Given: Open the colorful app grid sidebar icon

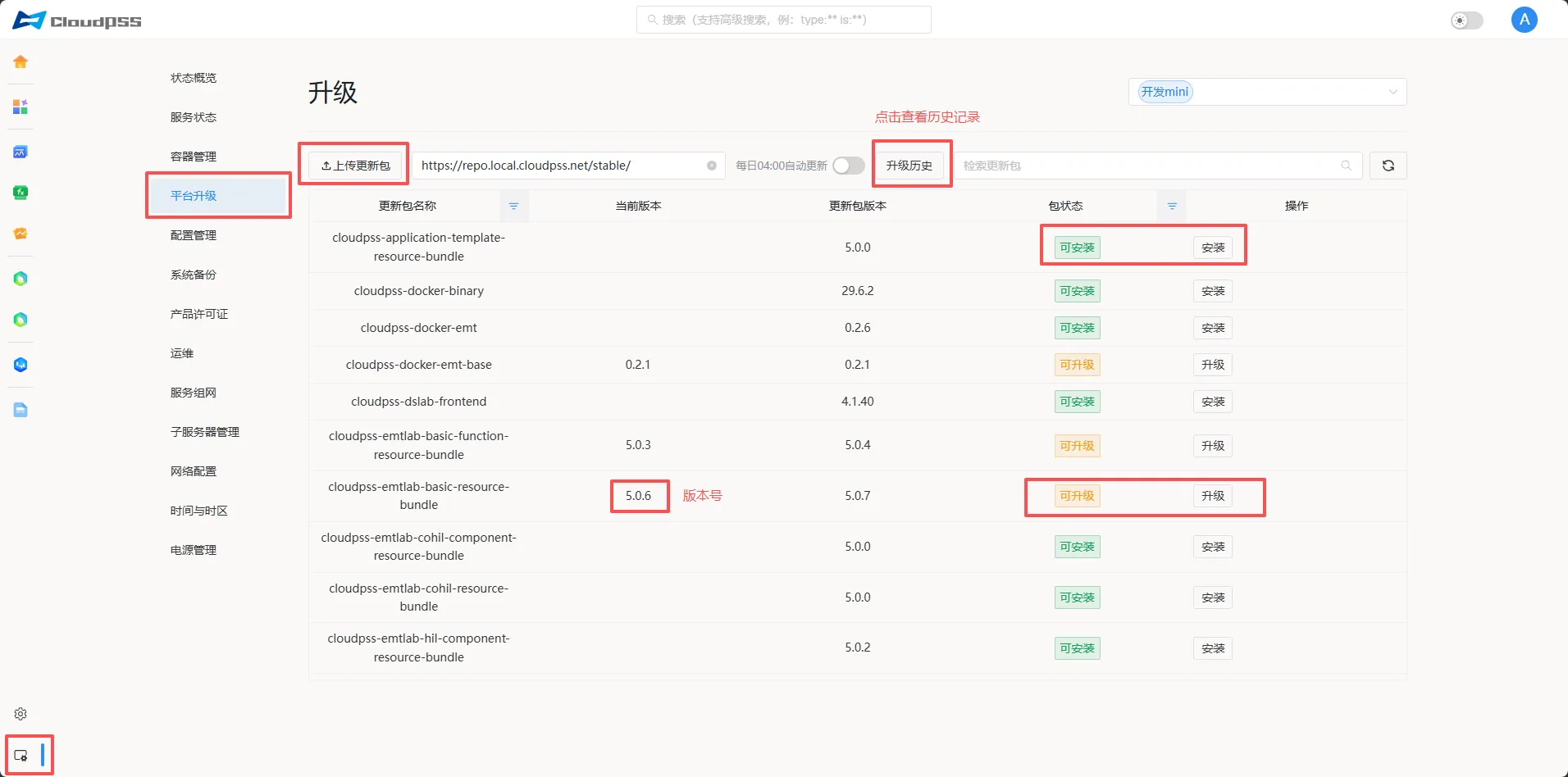Looking at the screenshot, I should 21,107.
